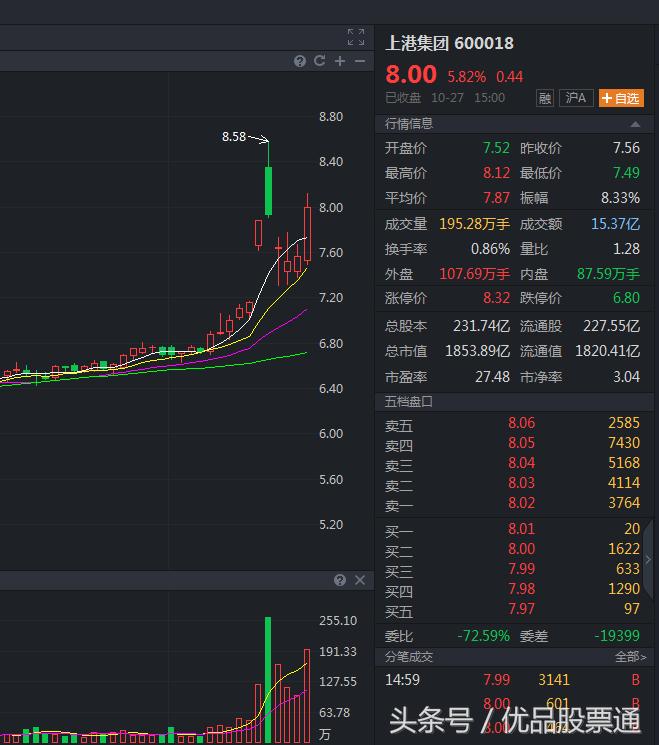Click the highest price 8.12

point(496,172)
